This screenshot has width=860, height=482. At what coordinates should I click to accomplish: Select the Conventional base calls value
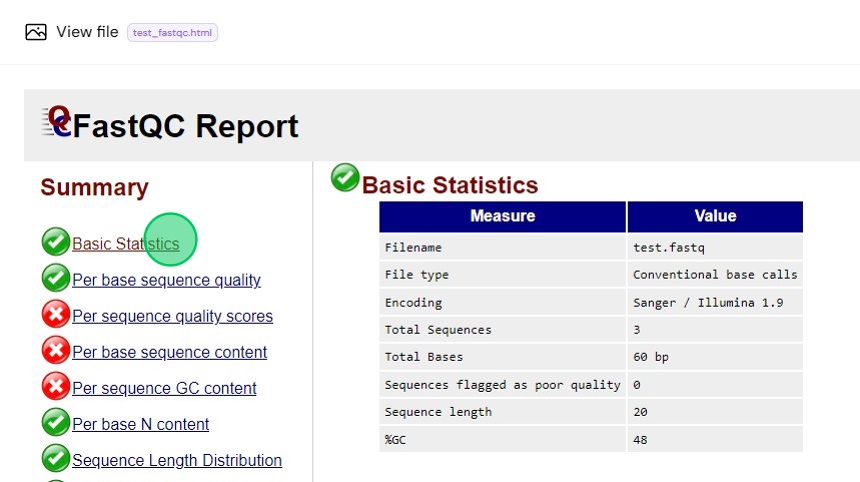(x=715, y=275)
